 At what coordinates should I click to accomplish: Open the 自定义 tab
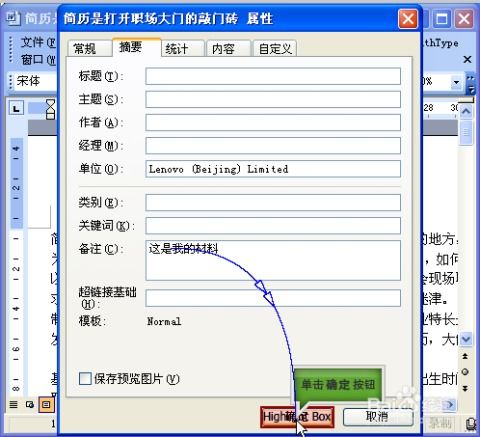click(275, 49)
